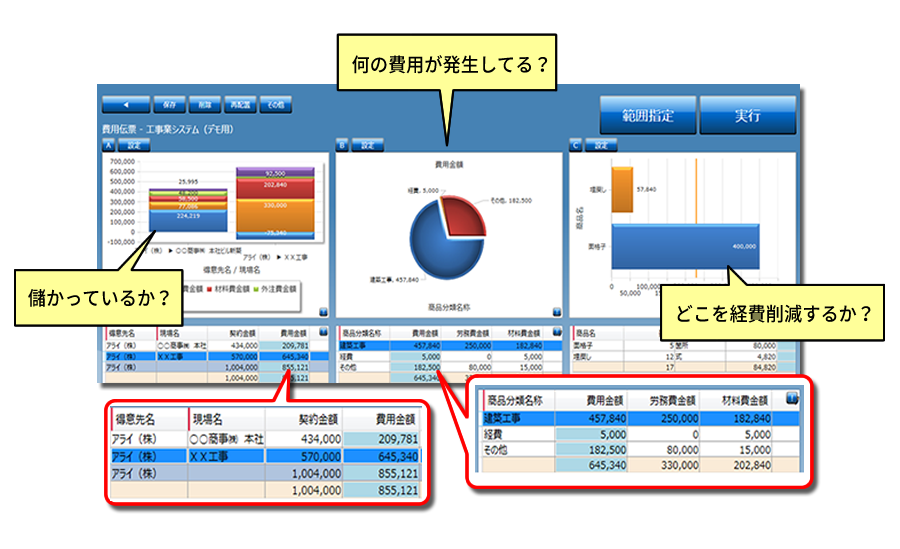Select the panel B label icon

(x=342, y=144)
